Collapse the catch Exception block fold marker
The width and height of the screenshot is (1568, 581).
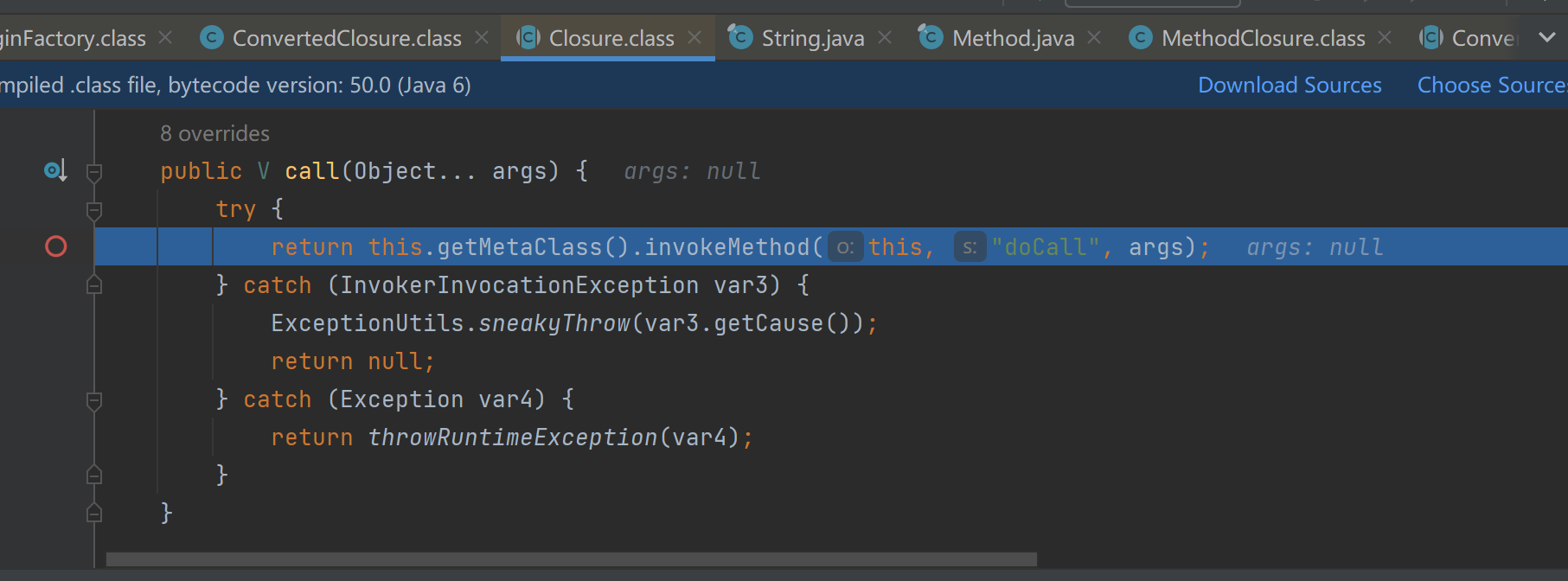pyautogui.click(x=94, y=400)
